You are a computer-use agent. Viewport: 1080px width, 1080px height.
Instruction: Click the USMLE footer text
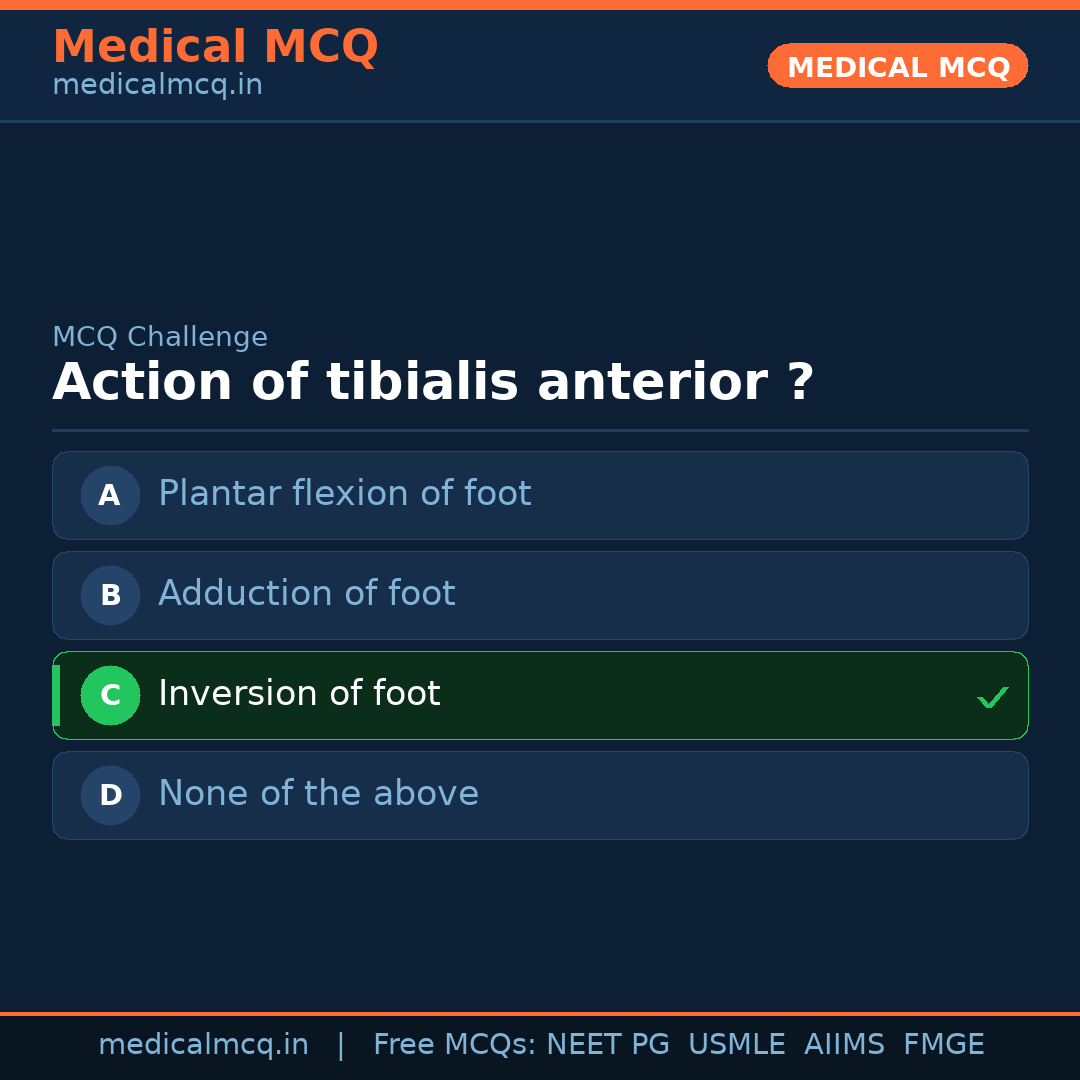tap(736, 1045)
